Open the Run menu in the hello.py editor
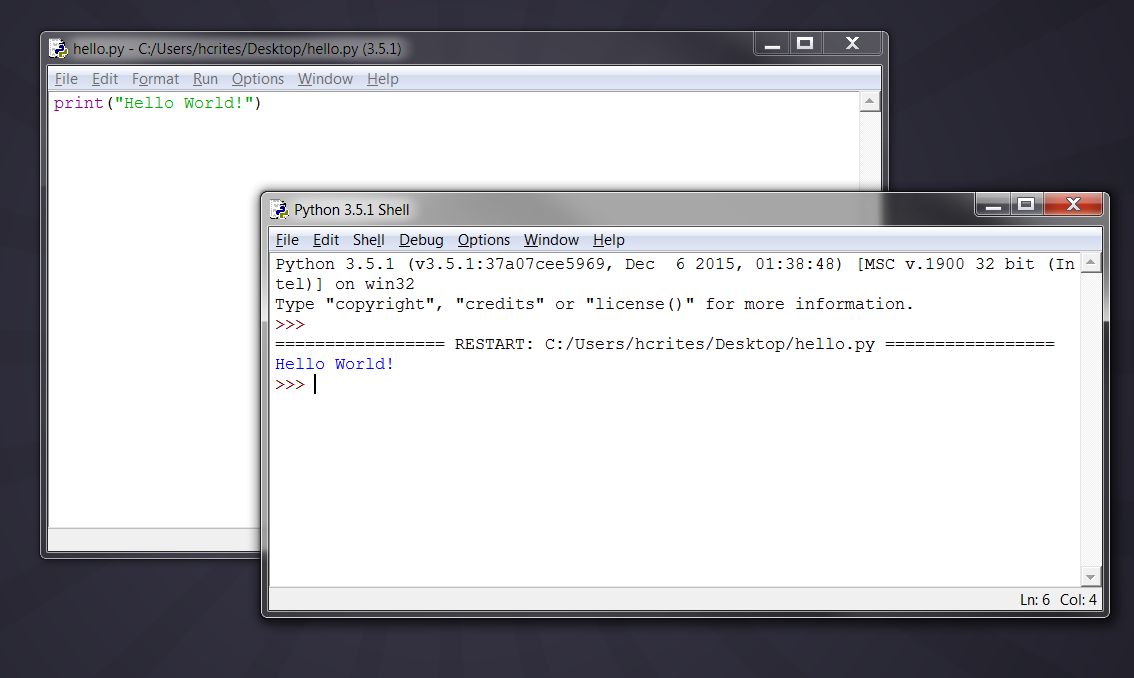Viewport: 1134px width, 678px height. (205, 78)
